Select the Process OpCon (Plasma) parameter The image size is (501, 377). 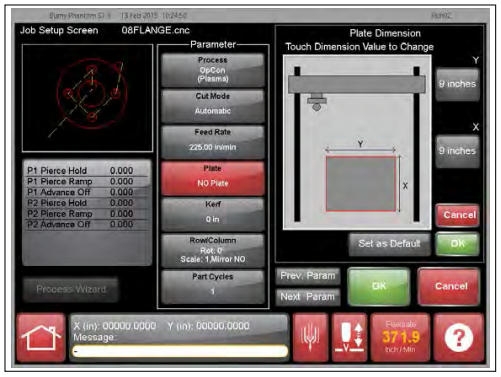click(x=213, y=70)
